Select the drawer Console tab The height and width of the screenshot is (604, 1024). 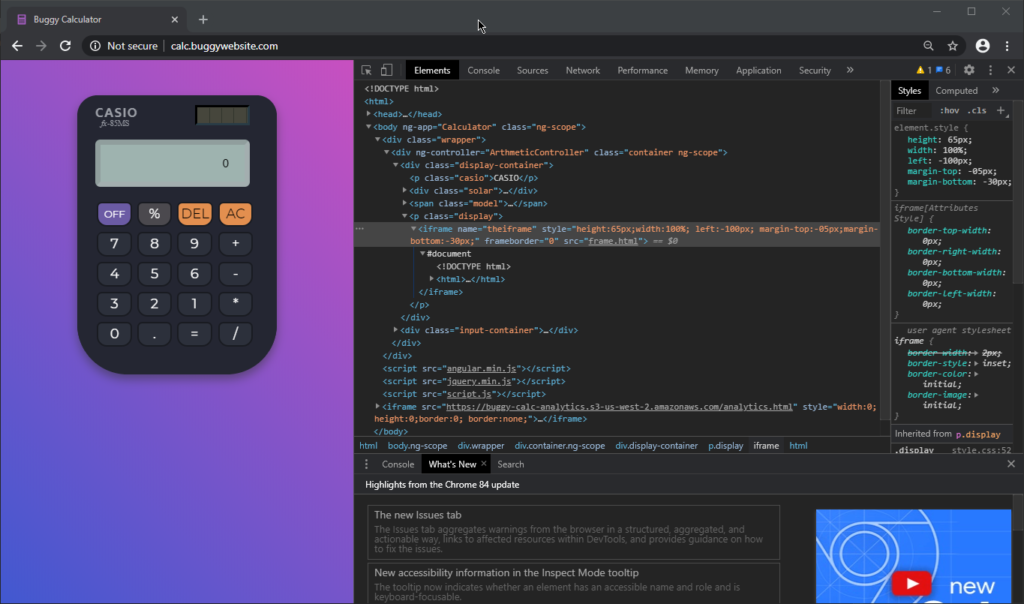pos(398,464)
